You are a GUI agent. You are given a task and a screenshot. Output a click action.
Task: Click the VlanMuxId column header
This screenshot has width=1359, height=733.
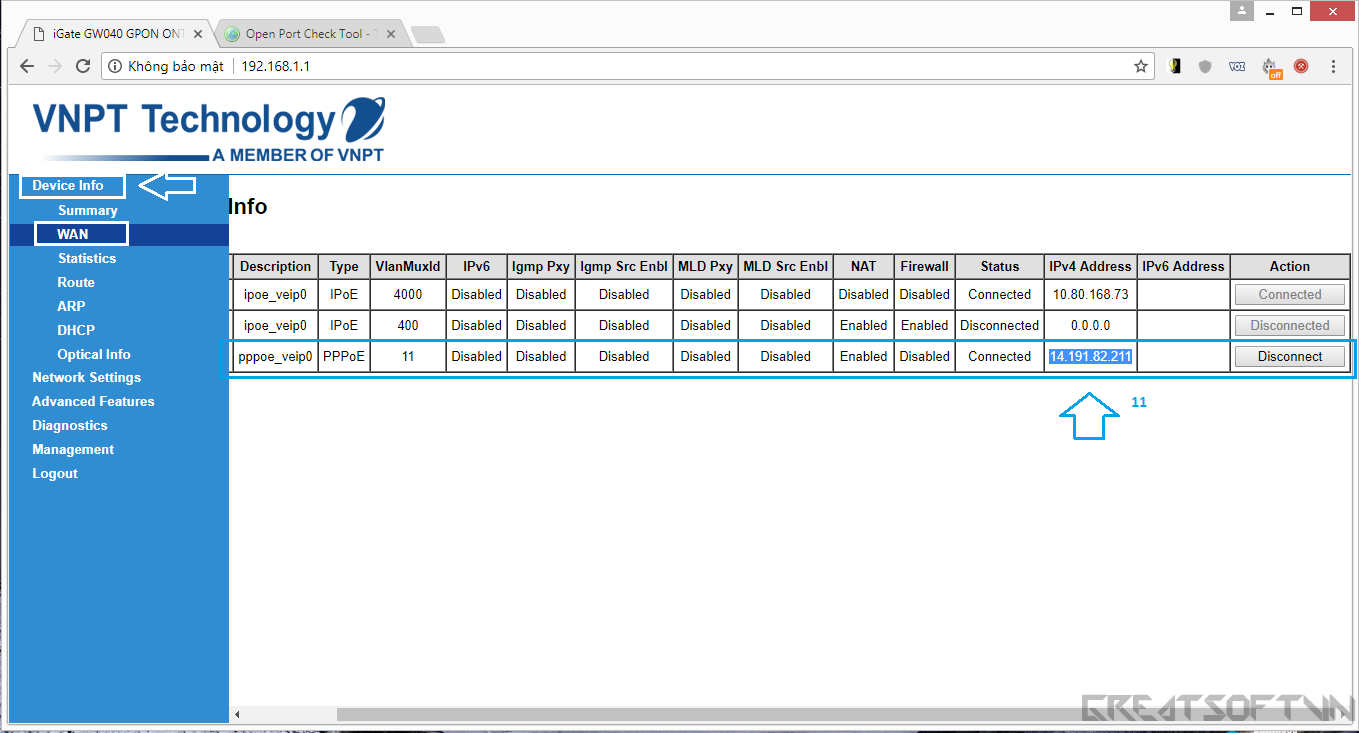408,266
